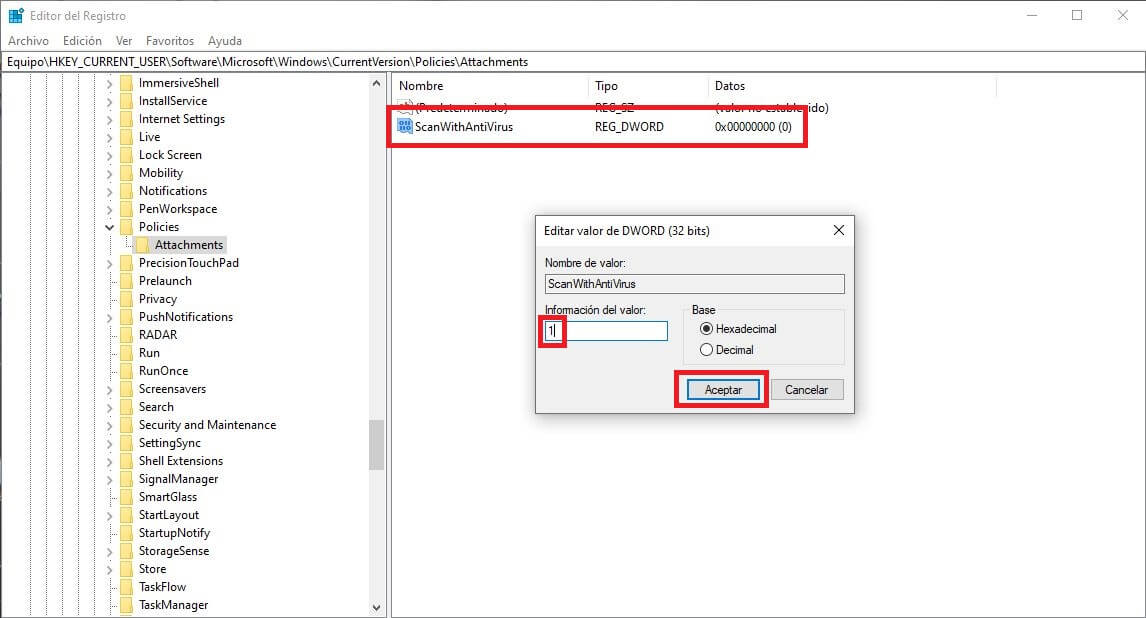Click the PenWorkspace folder icon
Viewport: 1146px width, 618px height.
(x=126, y=209)
